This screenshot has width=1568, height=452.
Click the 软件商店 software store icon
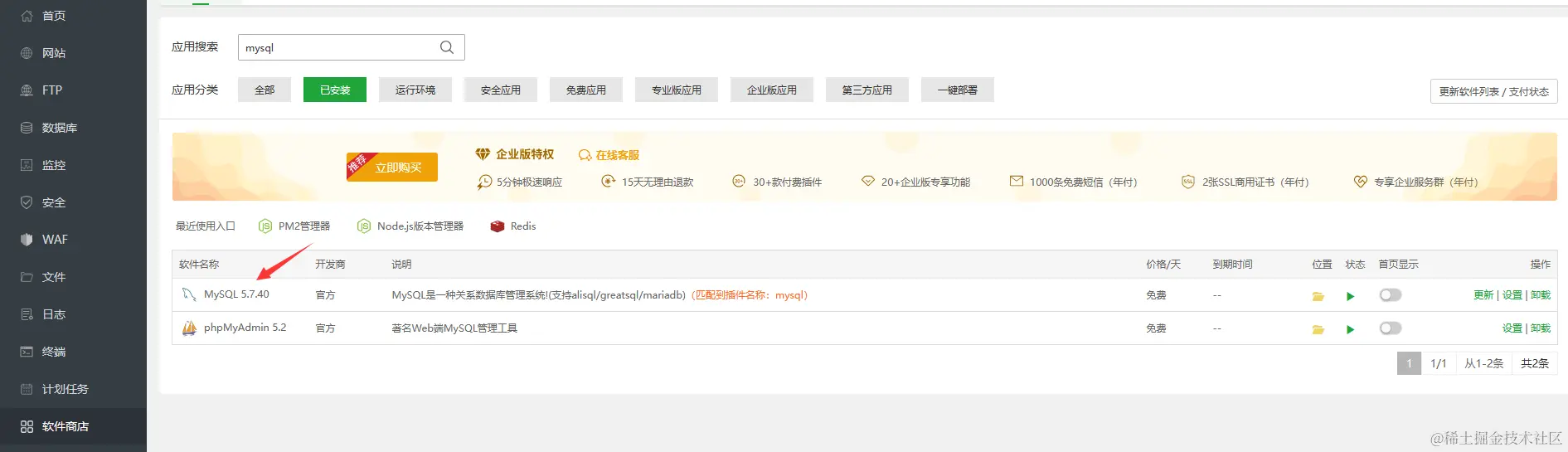27,426
